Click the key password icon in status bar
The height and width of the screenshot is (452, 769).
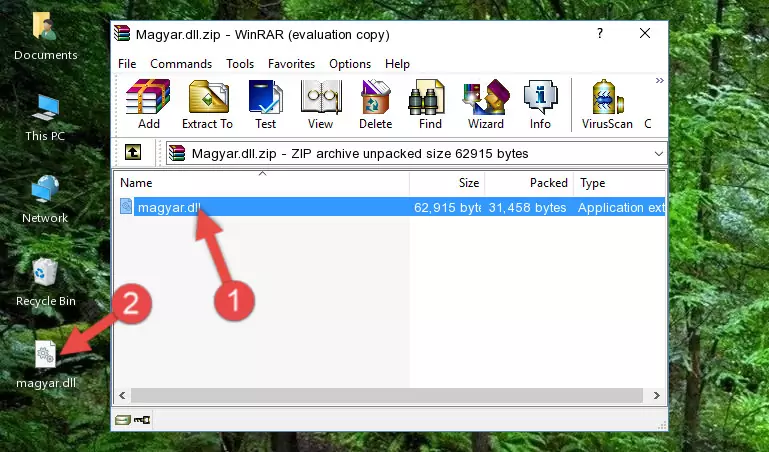pos(142,420)
